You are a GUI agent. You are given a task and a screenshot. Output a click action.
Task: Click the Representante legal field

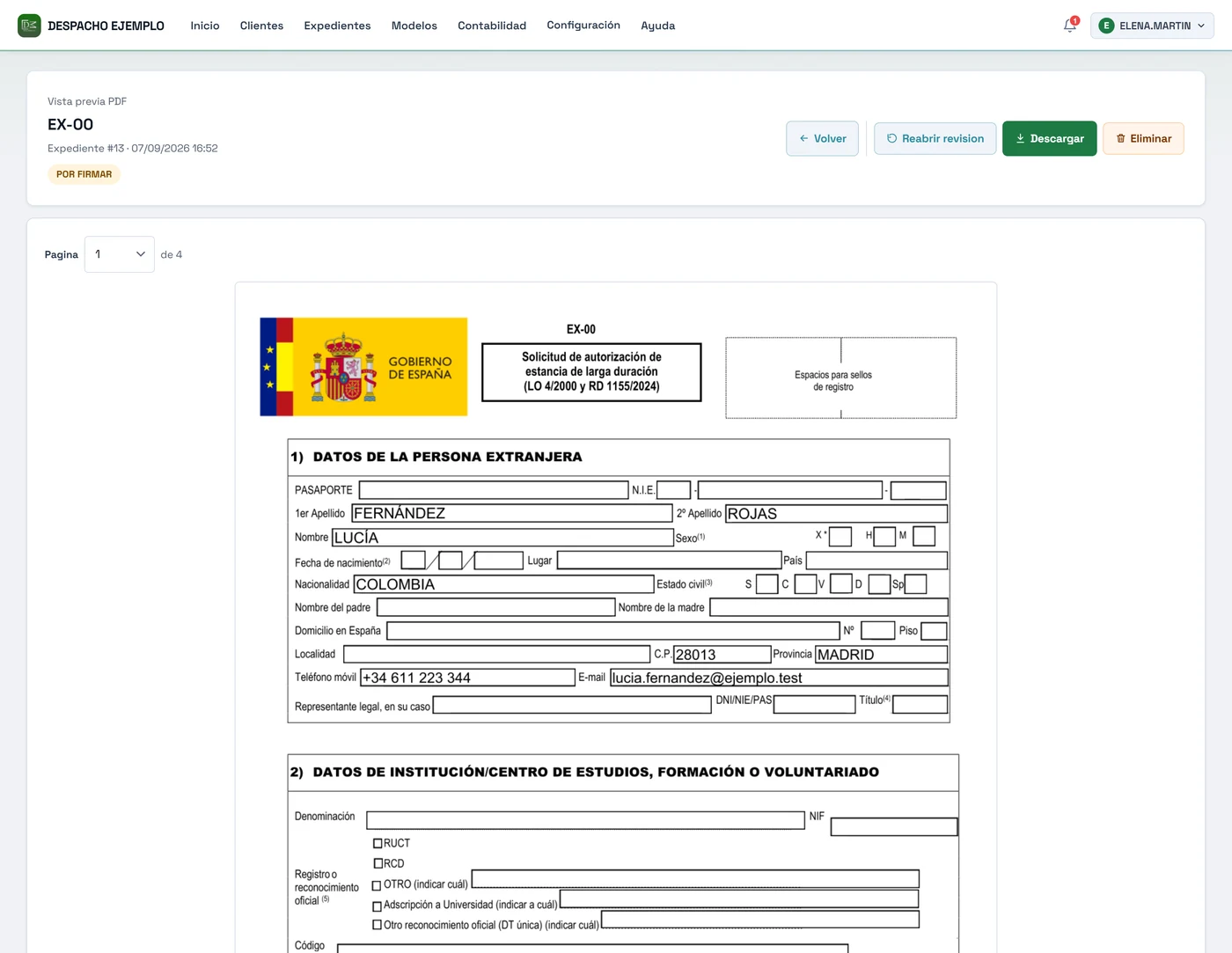(x=572, y=705)
